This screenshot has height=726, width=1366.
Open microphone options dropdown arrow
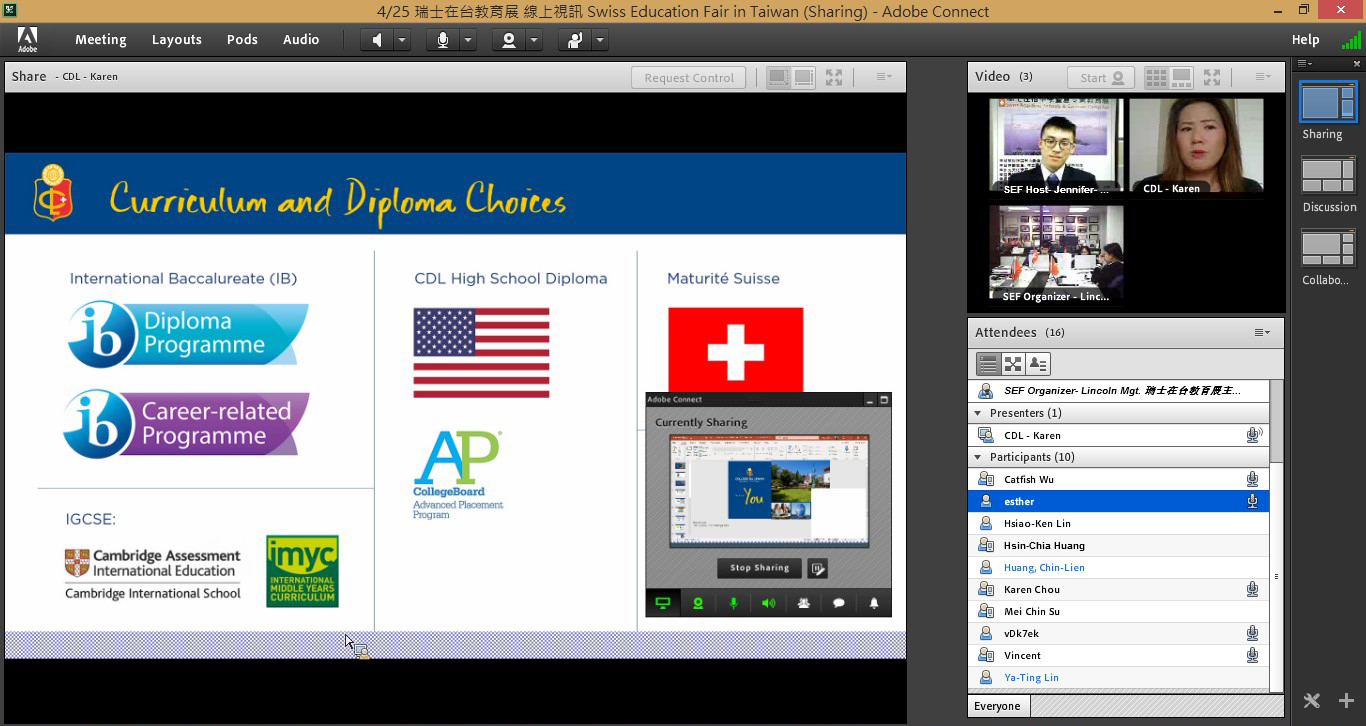pos(468,40)
